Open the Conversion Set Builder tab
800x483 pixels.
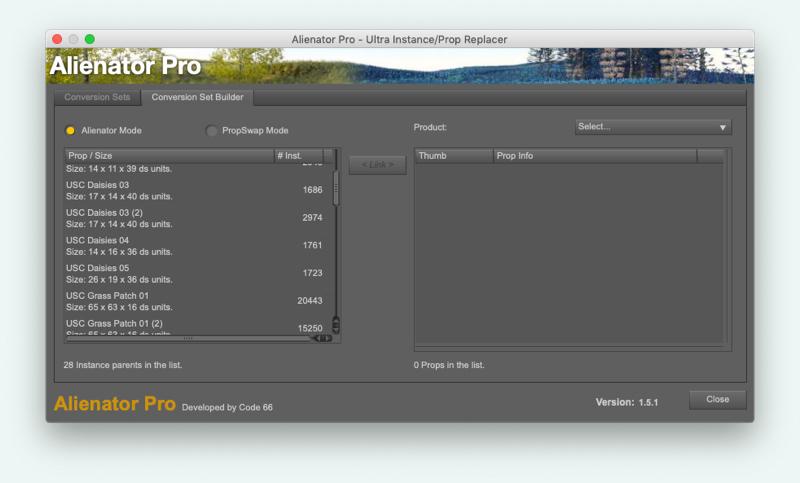click(x=197, y=97)
